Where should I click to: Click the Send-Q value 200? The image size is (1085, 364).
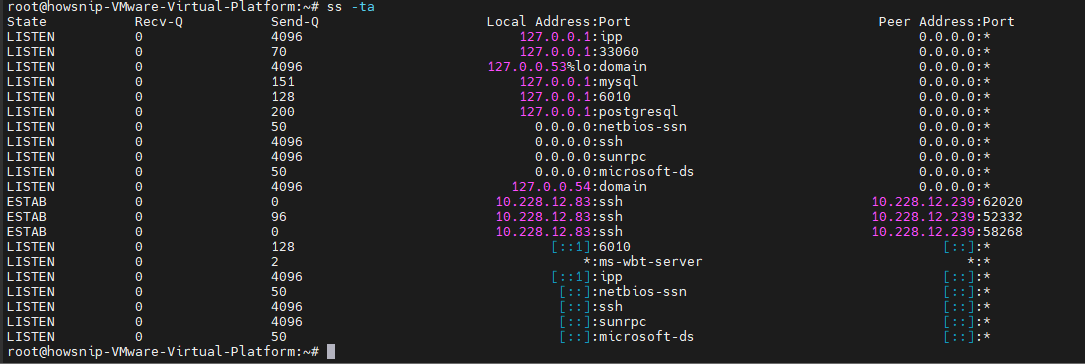click(283, 112)
